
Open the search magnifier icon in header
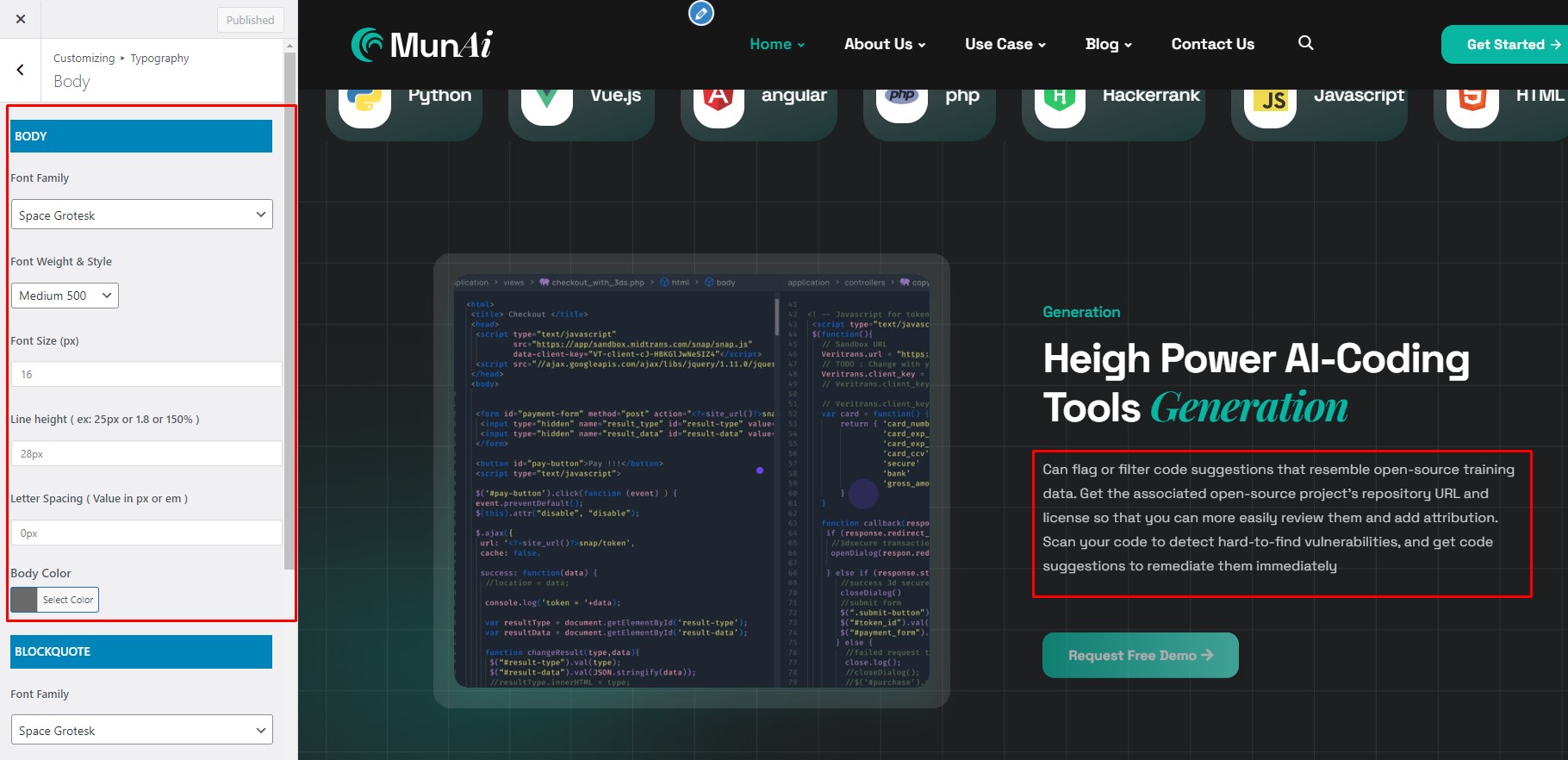pyautogui.click(x=1306, y=43)
